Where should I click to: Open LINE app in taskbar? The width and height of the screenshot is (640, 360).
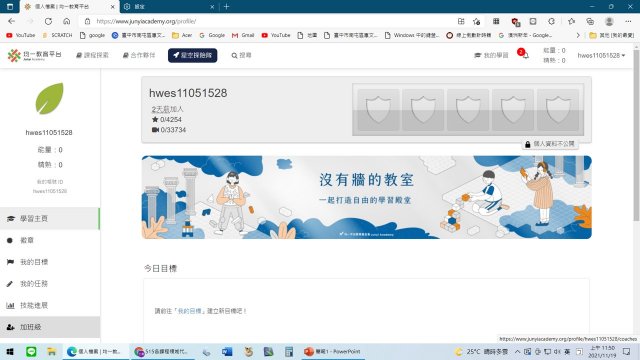[x=31, y=351]
